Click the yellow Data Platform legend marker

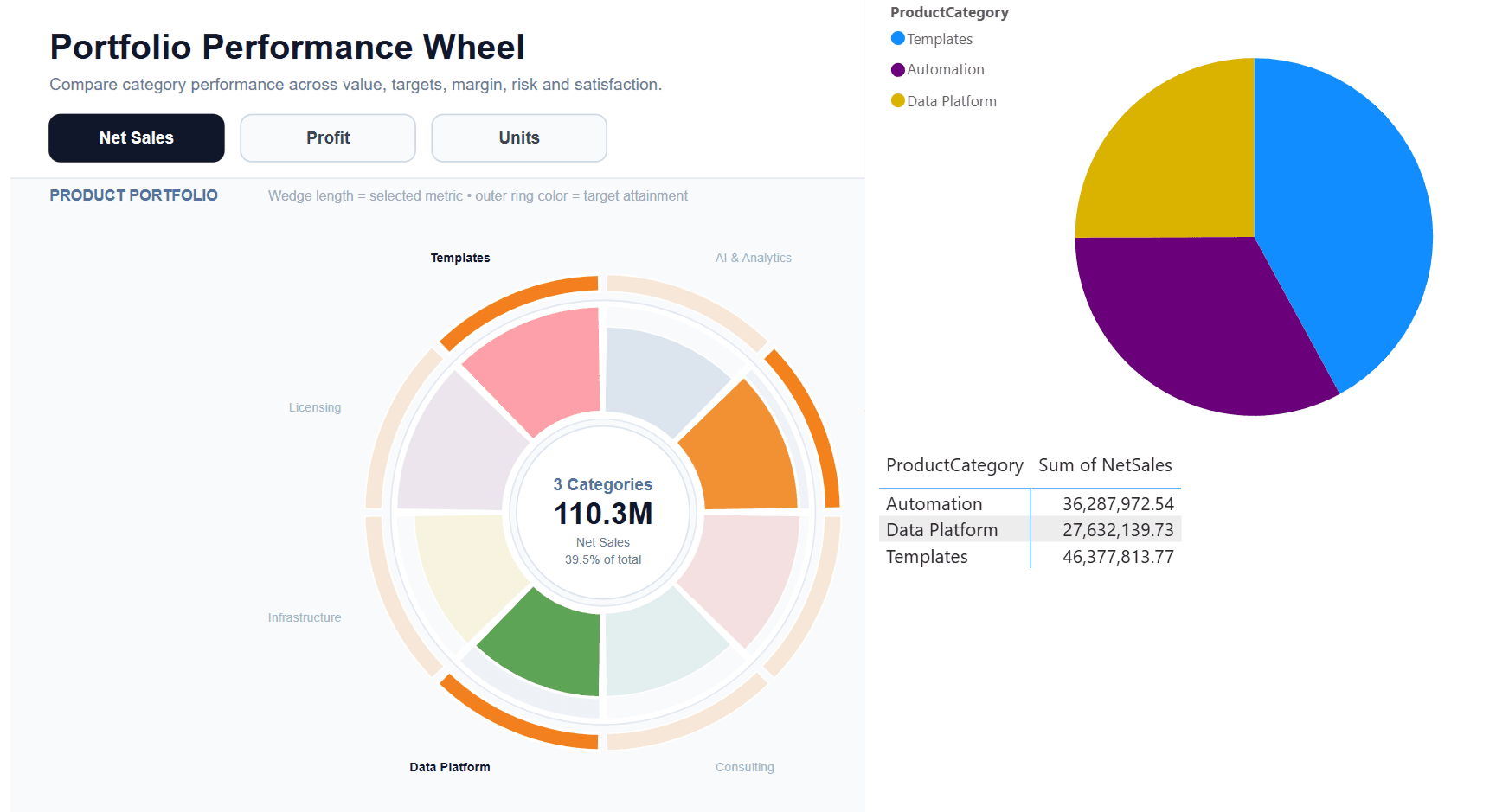click(898, 100)
